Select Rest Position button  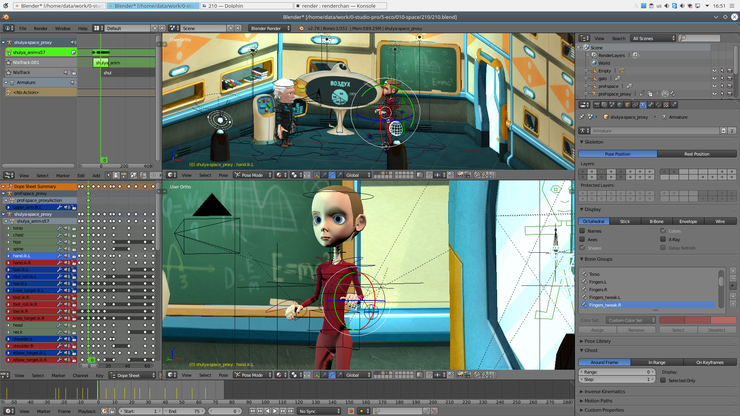pyautogui.click(x=697, y=154)
